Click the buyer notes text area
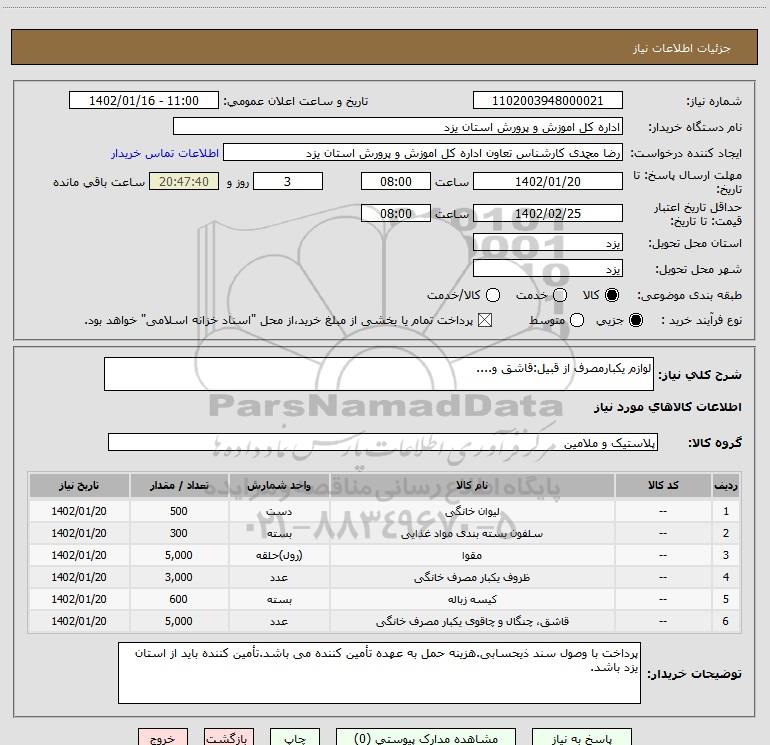770x745 pixels. 379,673
